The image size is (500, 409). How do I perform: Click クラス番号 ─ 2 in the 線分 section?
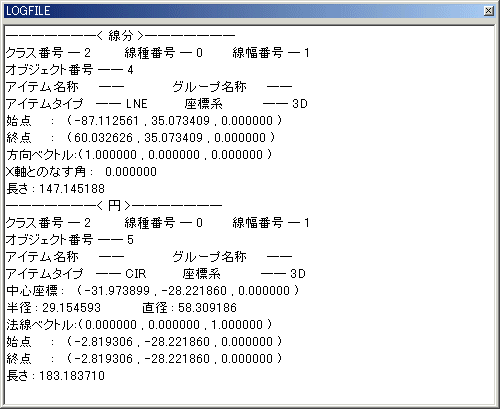[48, 53]
